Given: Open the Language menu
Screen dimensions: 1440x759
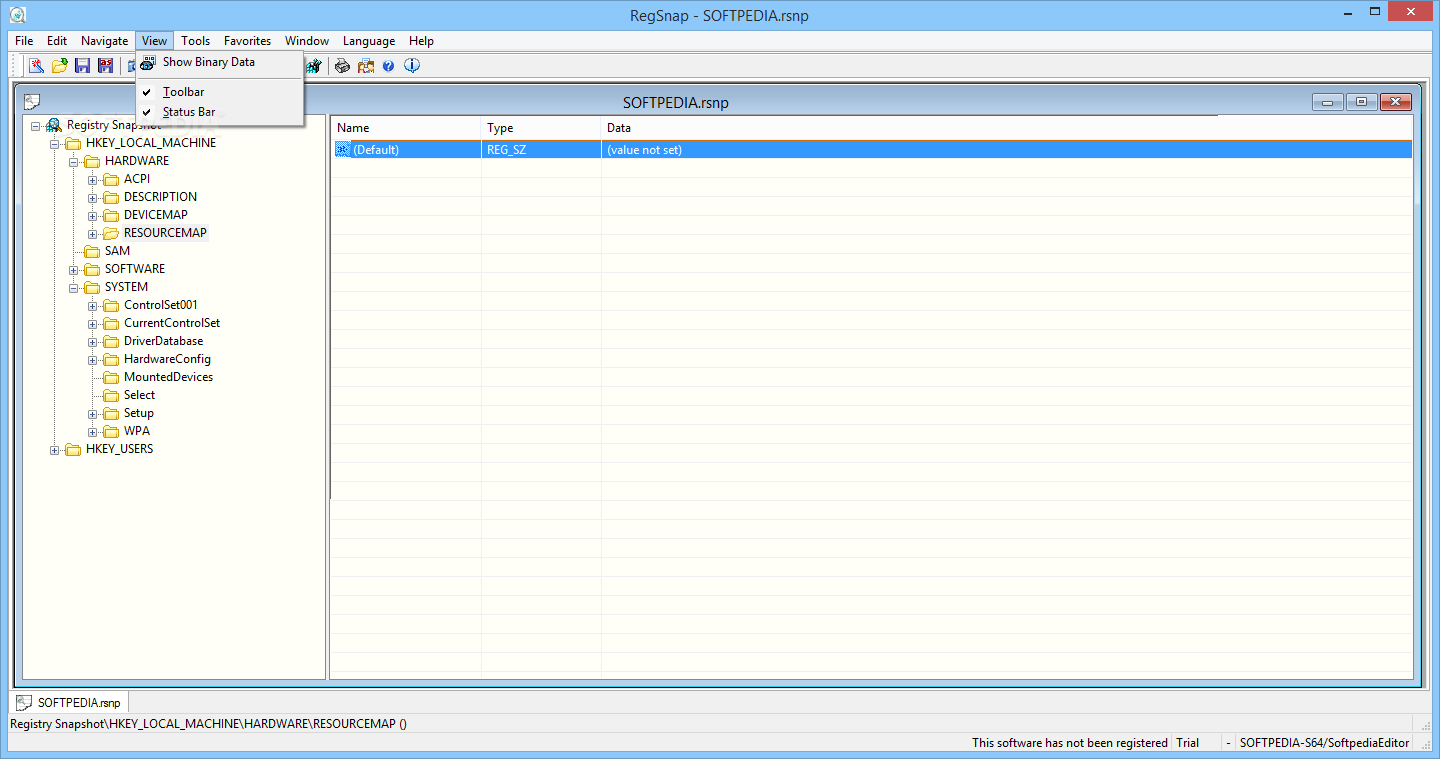Looking at the screenshot, I should [x=368, y=41].
